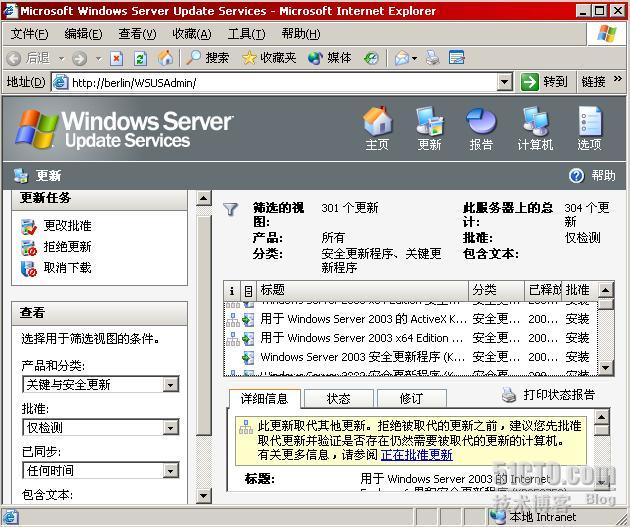Open the 报告 reports pie chart icon
Screen dimensions: 630x527
(x=481, y=121)
